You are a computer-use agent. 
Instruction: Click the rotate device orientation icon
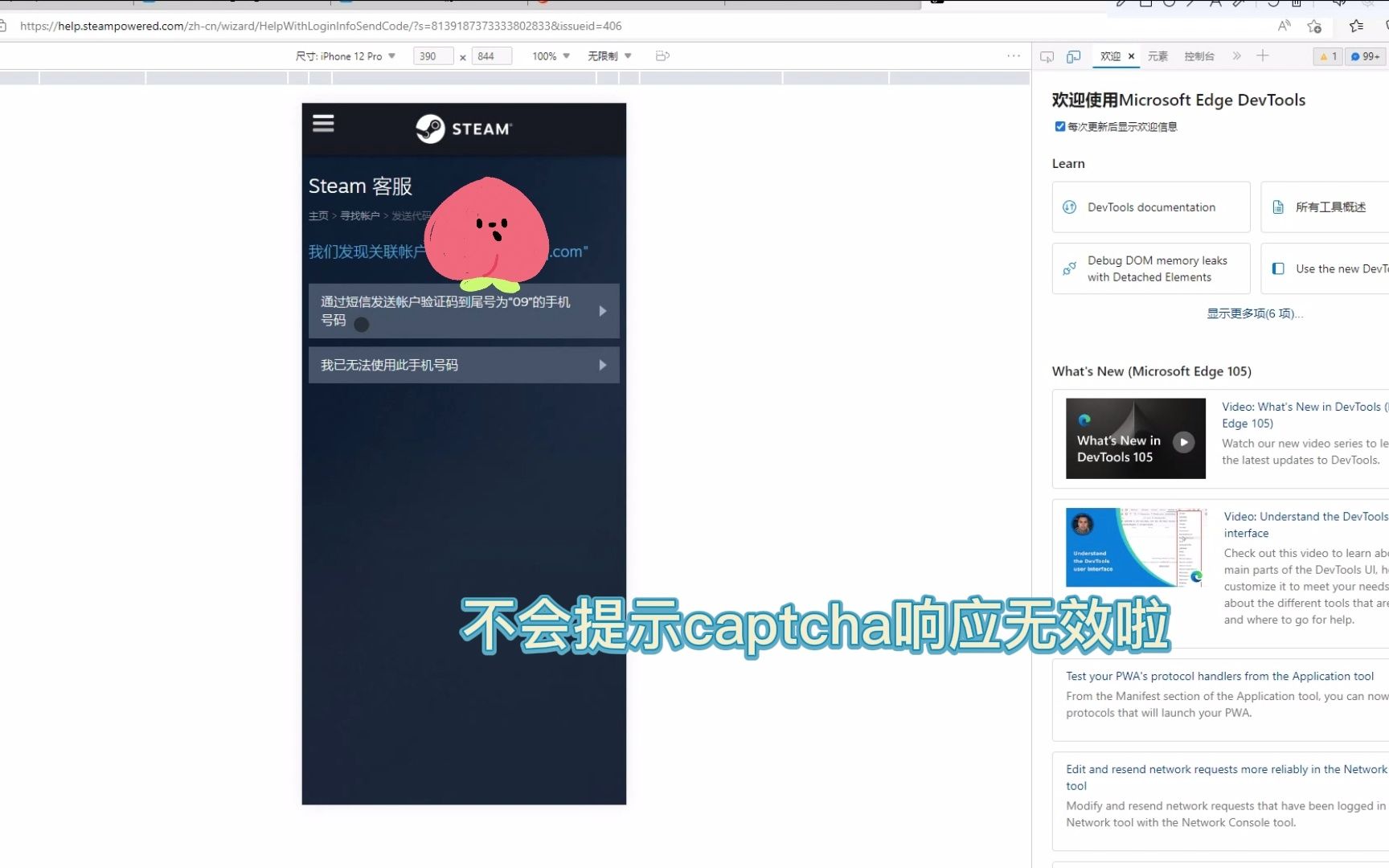click(662, 55)
